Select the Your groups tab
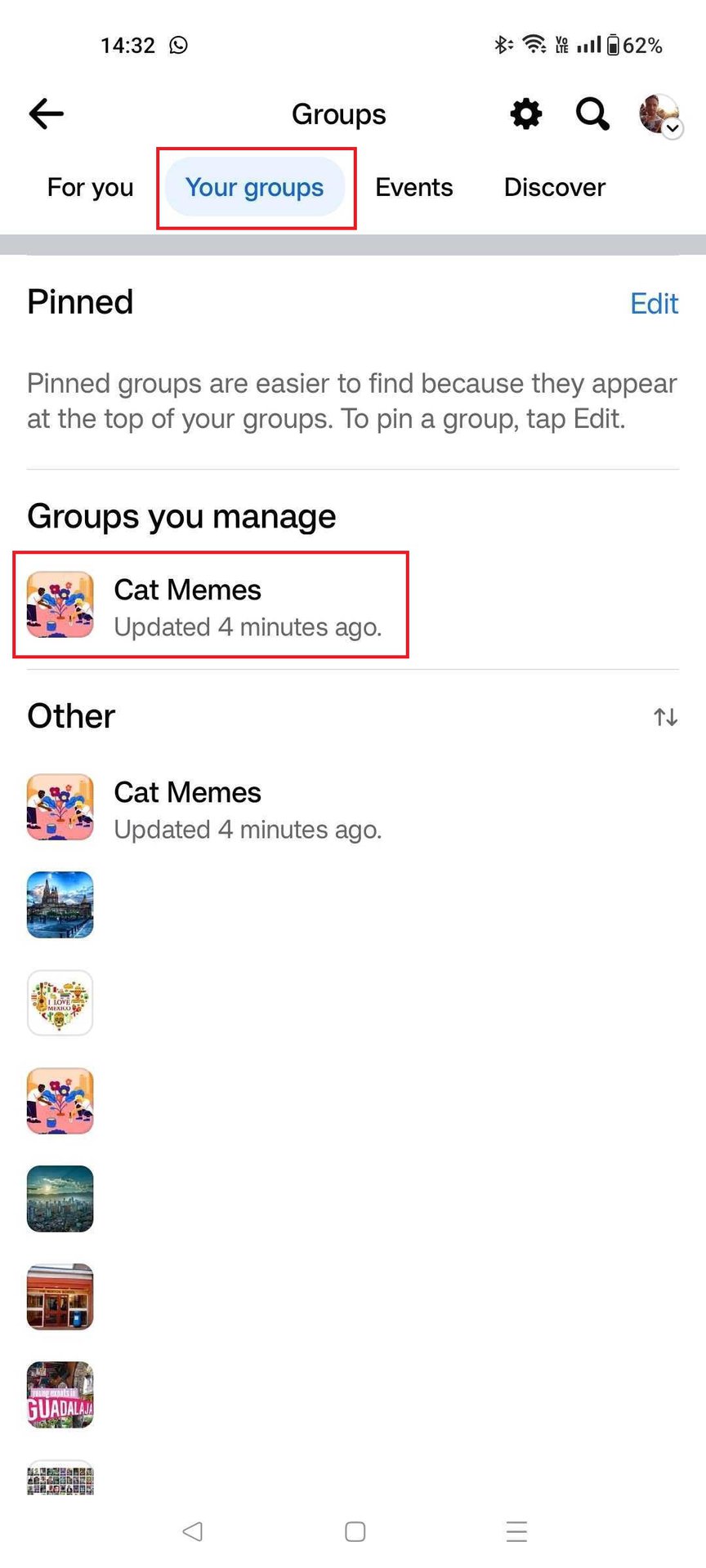 click(255, 188)
